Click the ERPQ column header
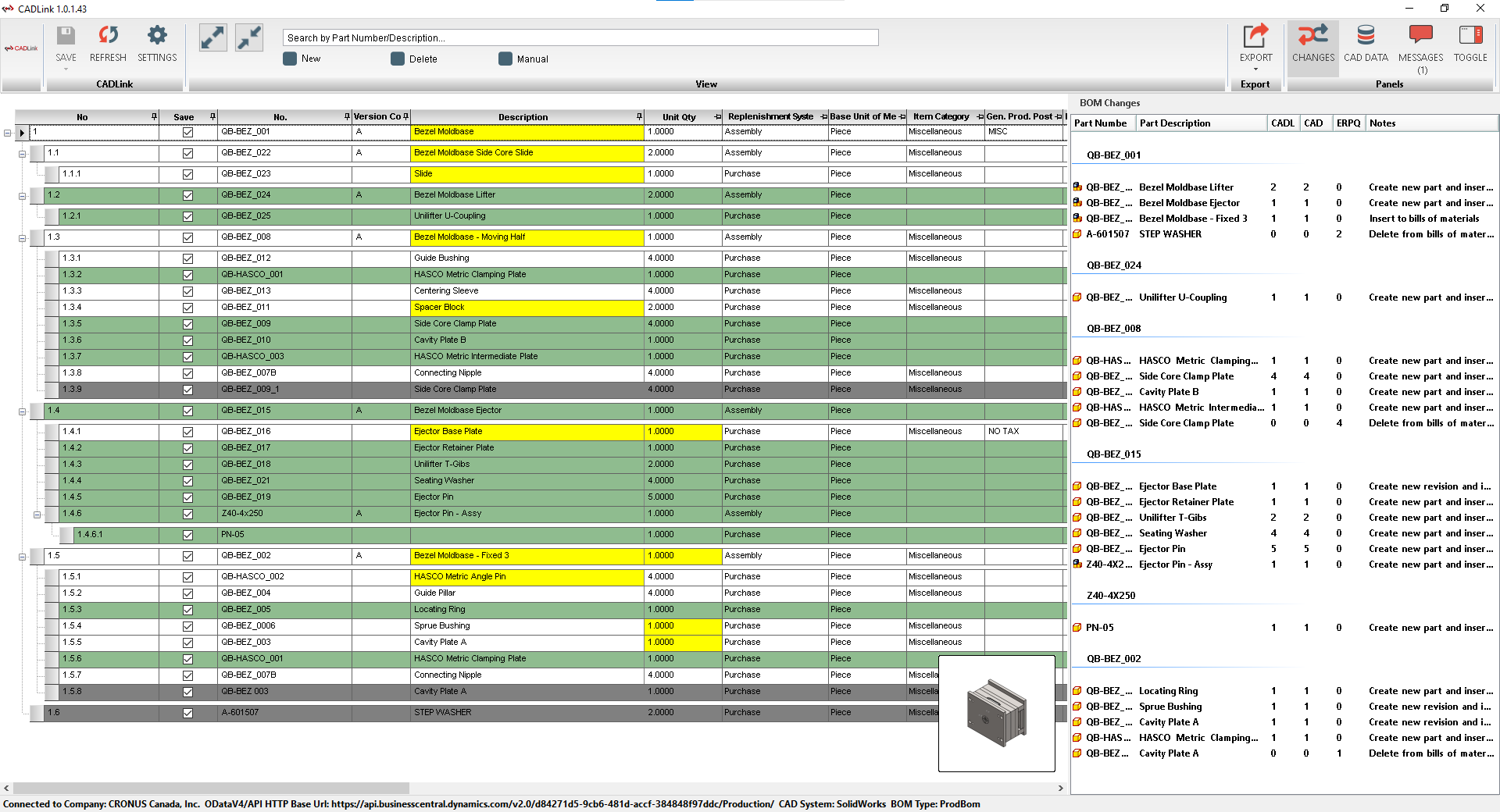1500x812 pixels. click(x=1348, y=123)
